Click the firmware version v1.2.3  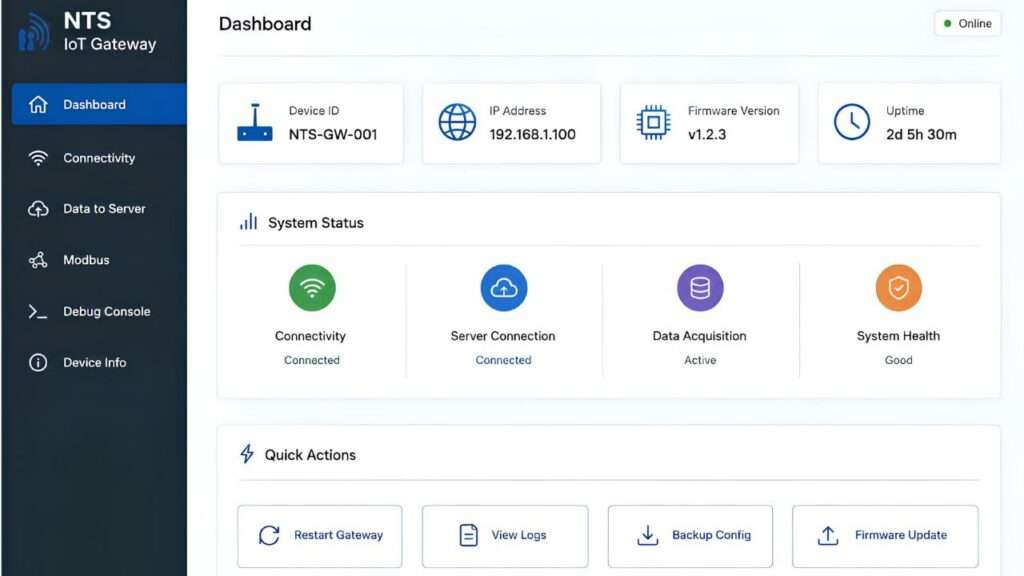[x=707, y=135]
